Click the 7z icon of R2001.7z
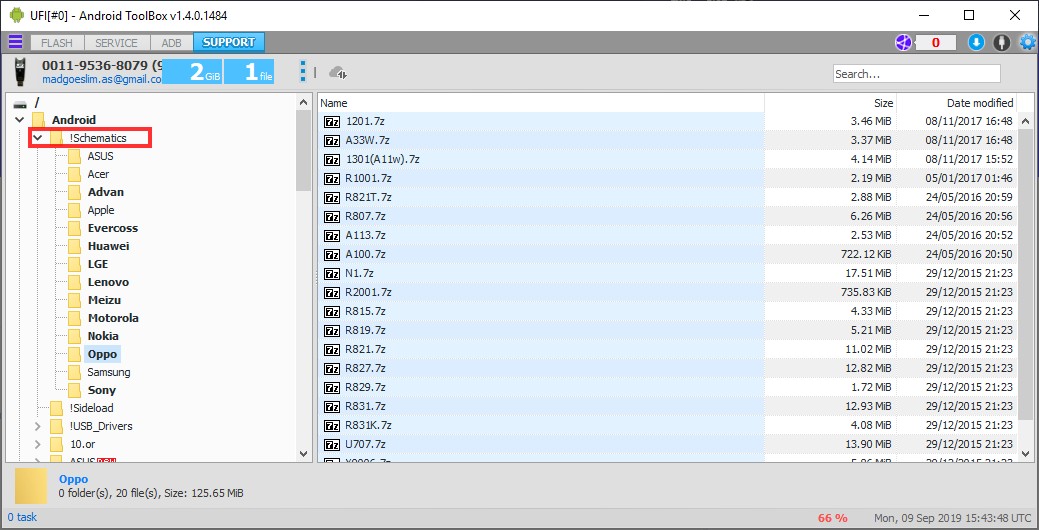The width and height of the screenshot is (1039, 530). click(x=332, y=292)
